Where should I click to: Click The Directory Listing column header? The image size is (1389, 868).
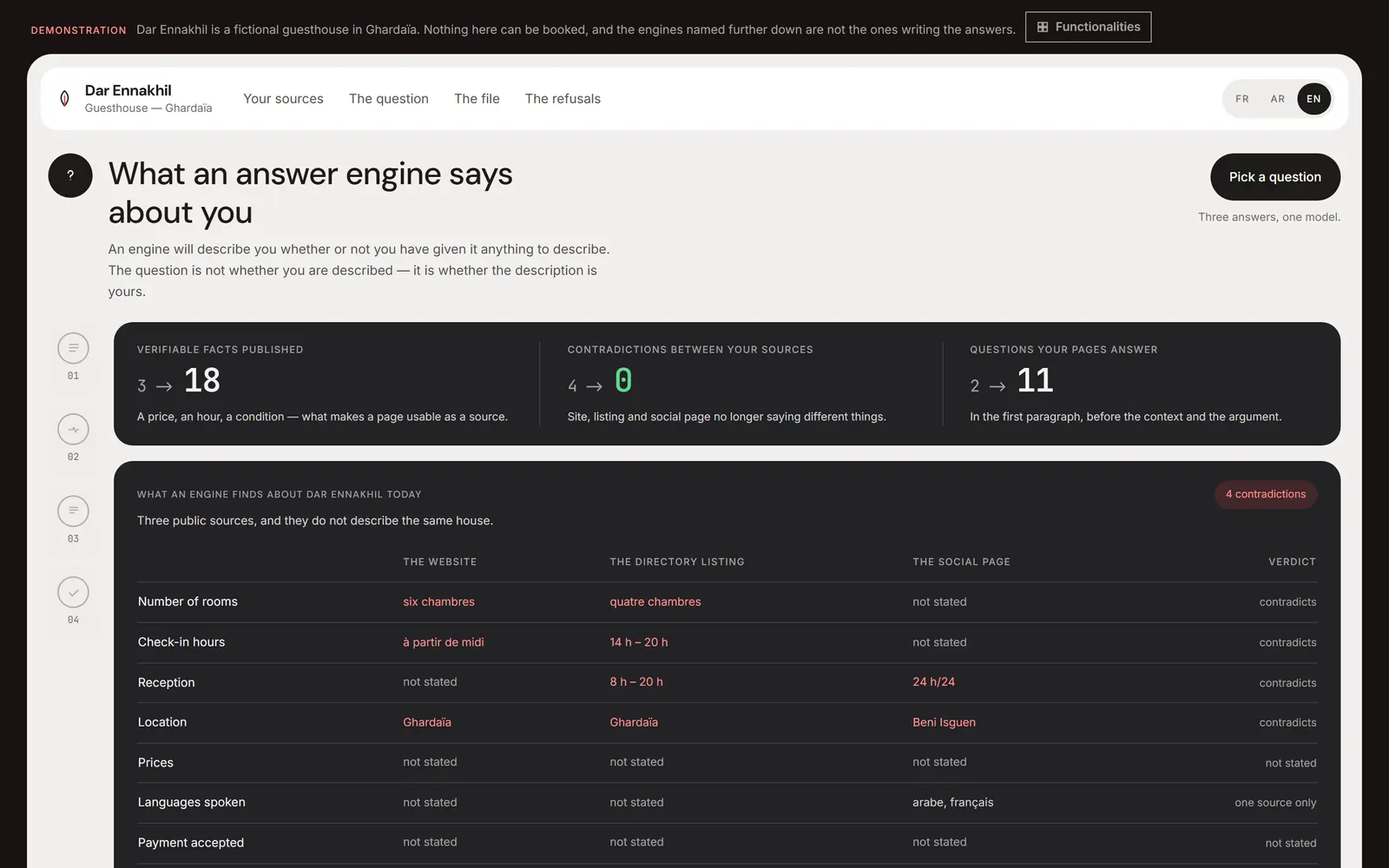click(x=677, y=562)
